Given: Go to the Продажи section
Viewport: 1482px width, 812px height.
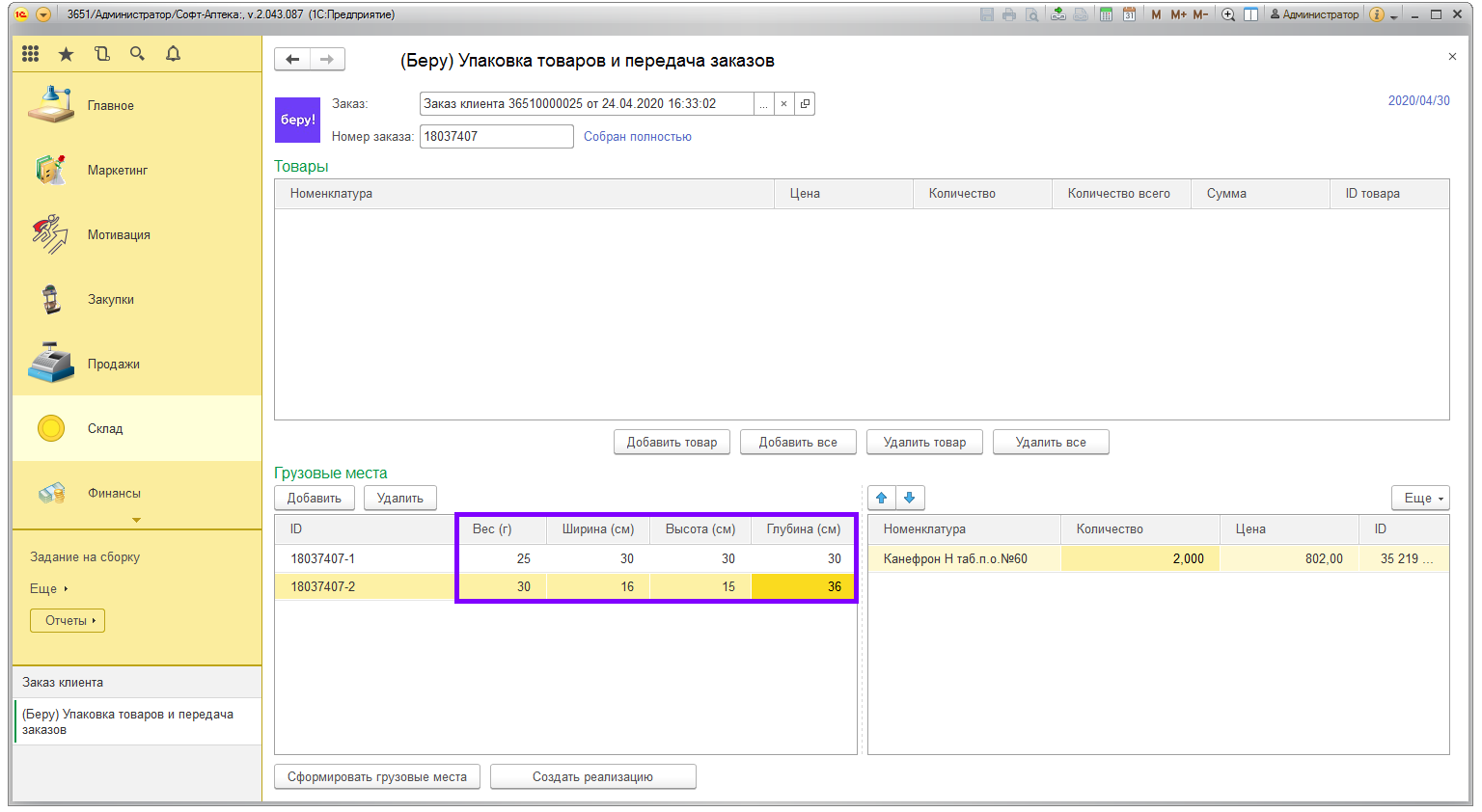Looking at the screenshot, I should (113, 364).
